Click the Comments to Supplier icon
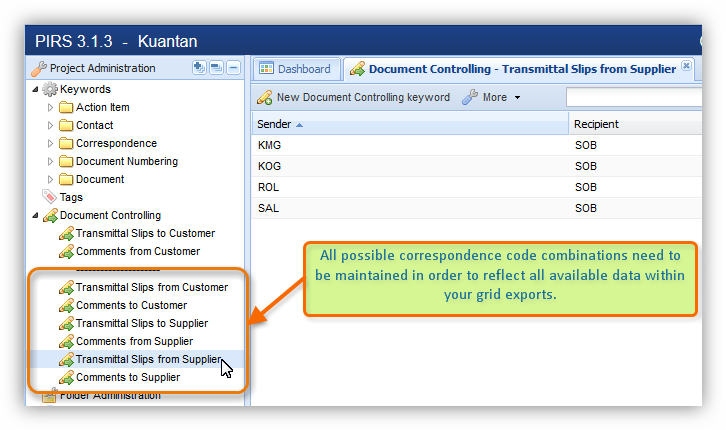Image resolution: width=726 pixels, height=430 pixels. tap(66, 378)
